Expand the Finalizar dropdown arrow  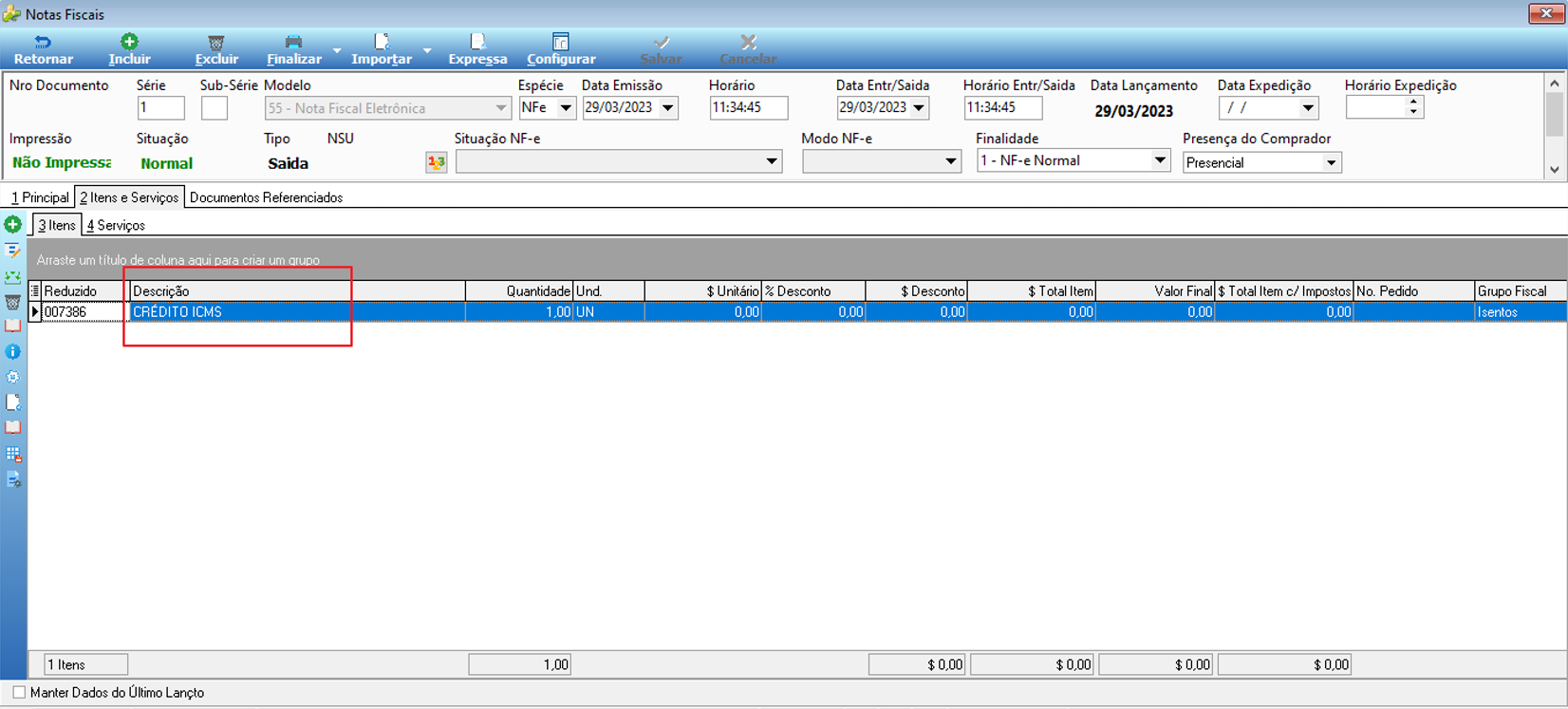[x=337, y=50]
